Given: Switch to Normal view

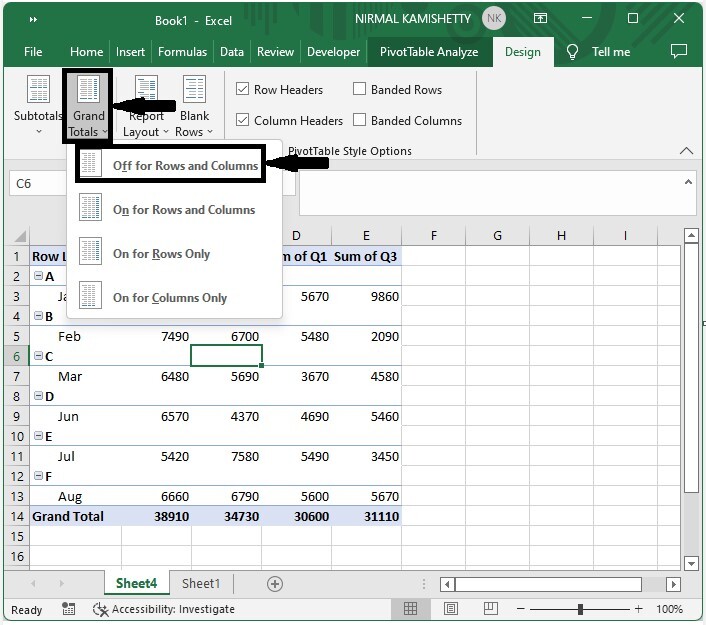Looking at the screenshot, I should [410, 609].
